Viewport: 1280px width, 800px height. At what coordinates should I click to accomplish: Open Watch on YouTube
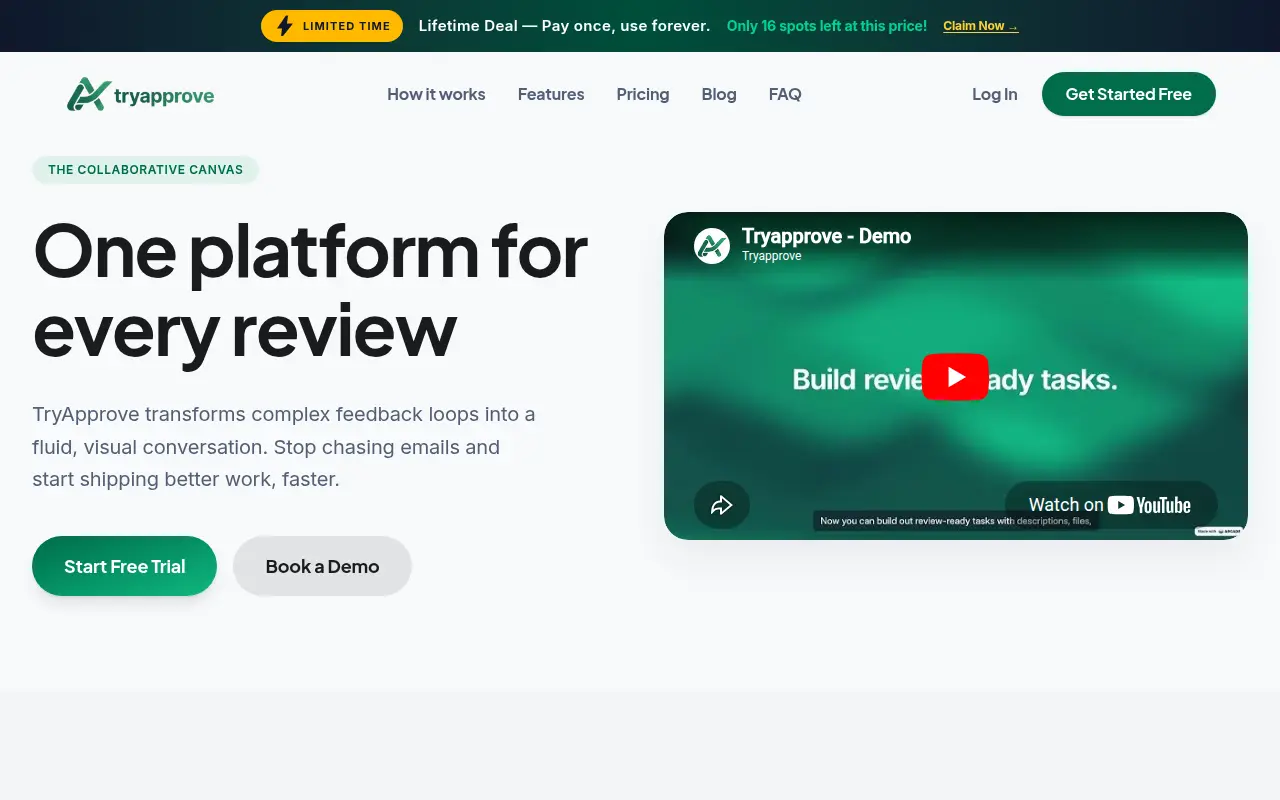pos(1110,505)
